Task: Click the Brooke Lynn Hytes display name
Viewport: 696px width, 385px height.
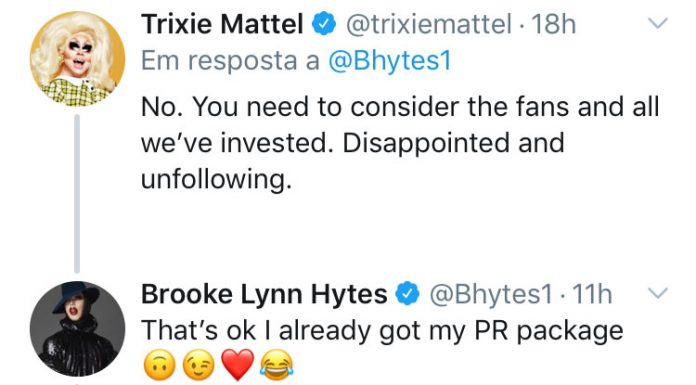Action: coord(264,294)
